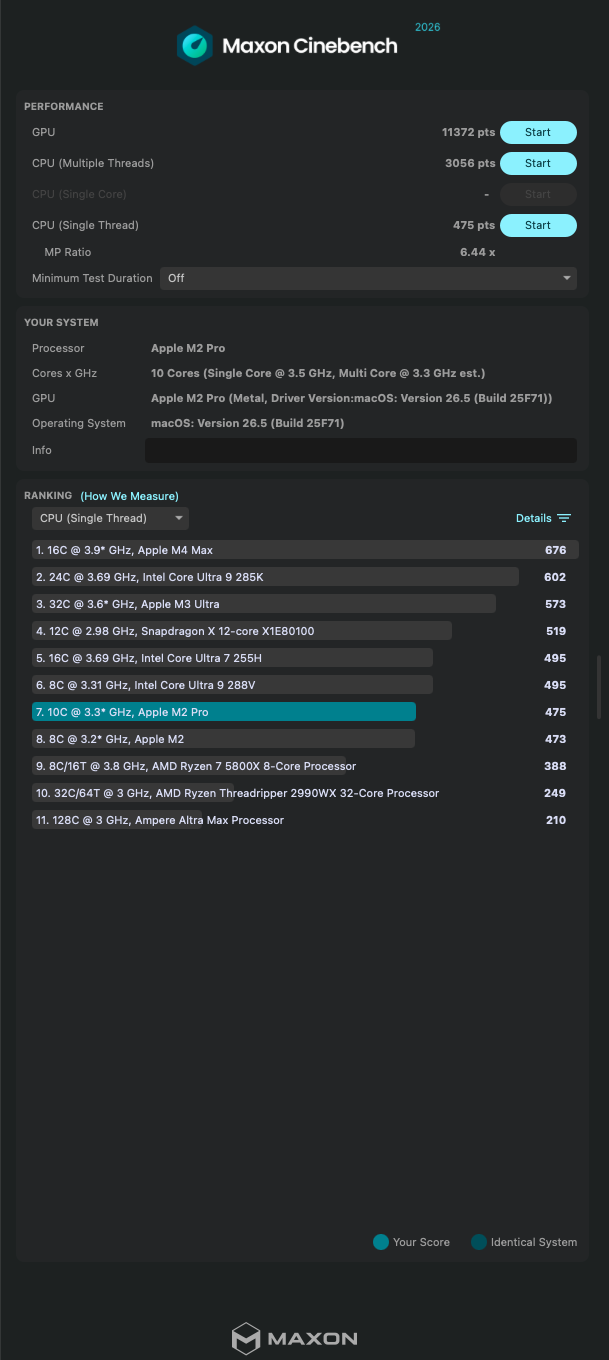Screen dimensions: 609x1360
Task: Open the CPU (Single Thread) ranking dropdown
Action: [x=110, y=518]
